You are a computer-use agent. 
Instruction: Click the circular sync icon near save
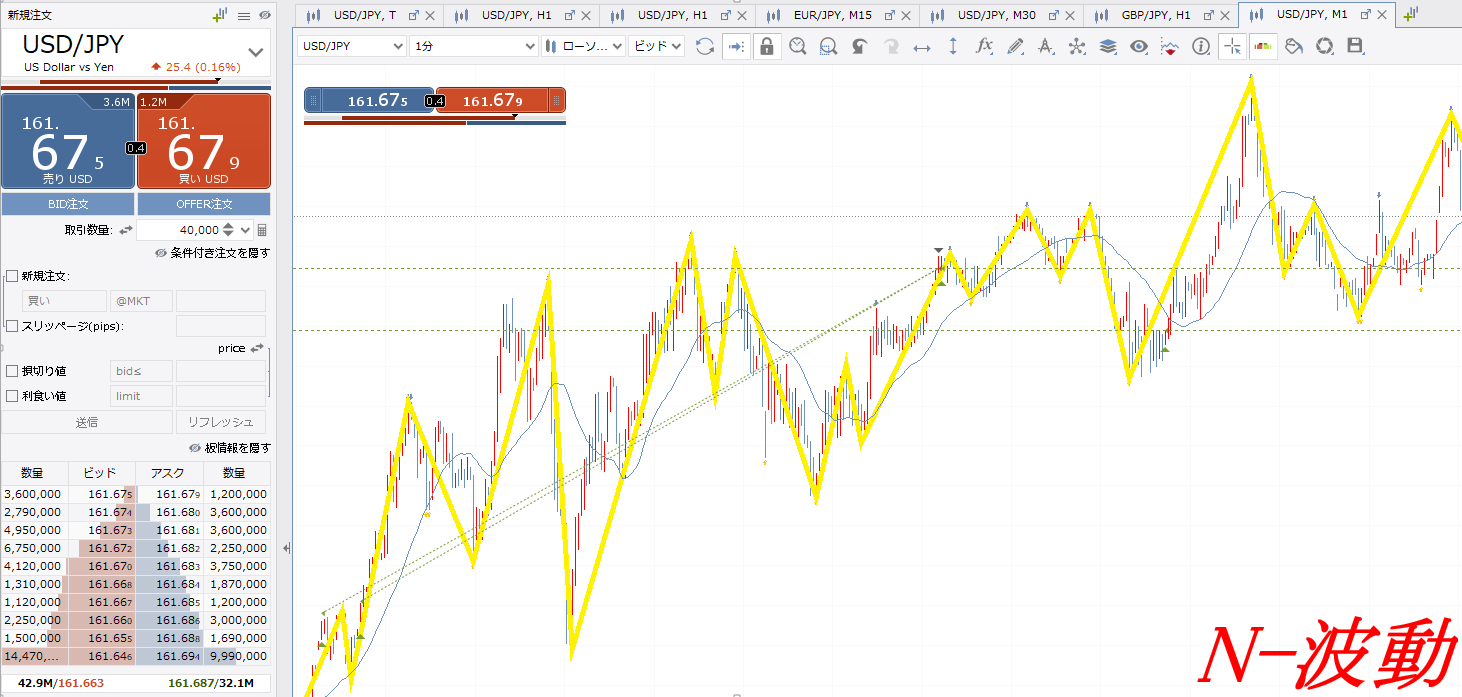point(1325,47)
